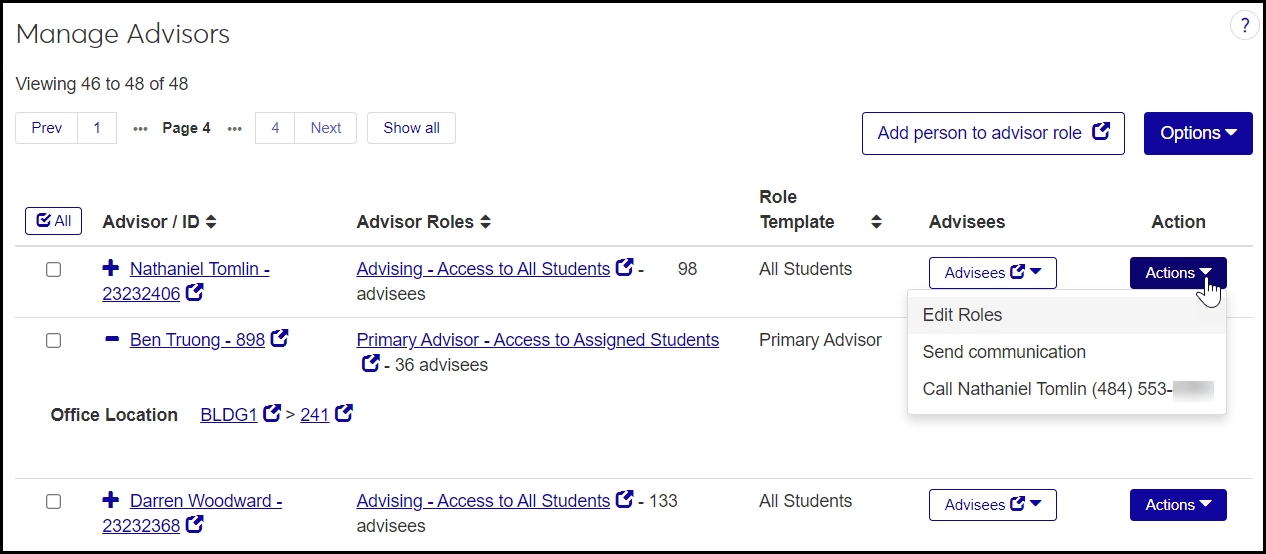Tick the Darren Woodward row checkbox
Screen dimensions: 1266x554
pyautogui.click(x=54, y=502)
